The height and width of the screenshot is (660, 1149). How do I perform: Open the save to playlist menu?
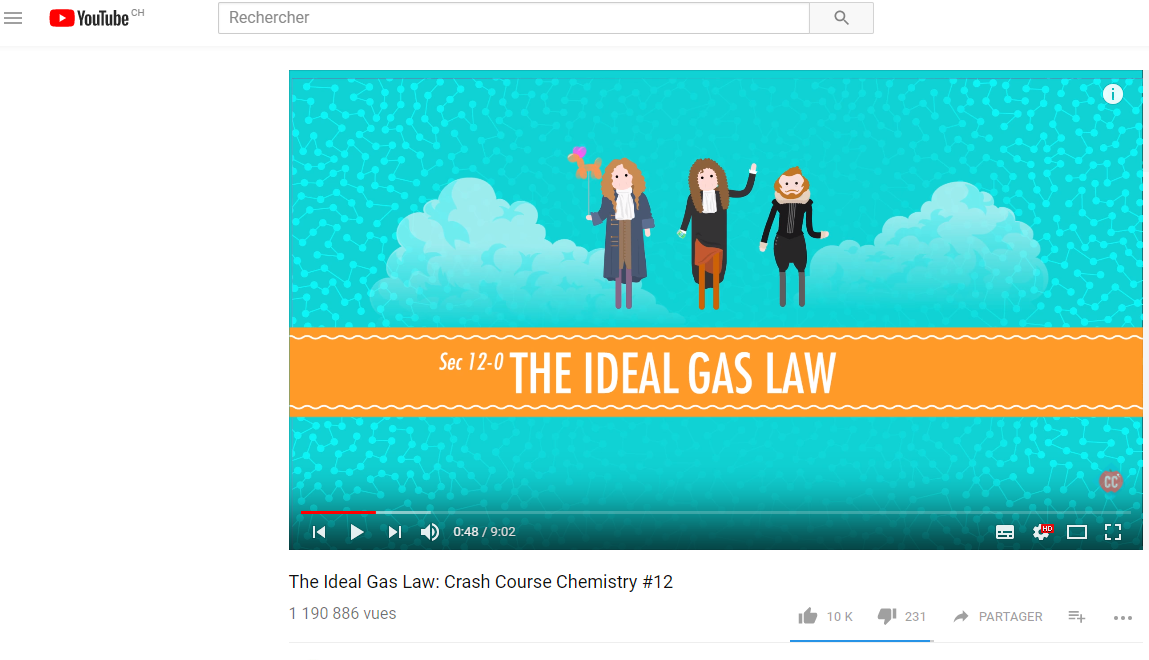point(1076,617)
